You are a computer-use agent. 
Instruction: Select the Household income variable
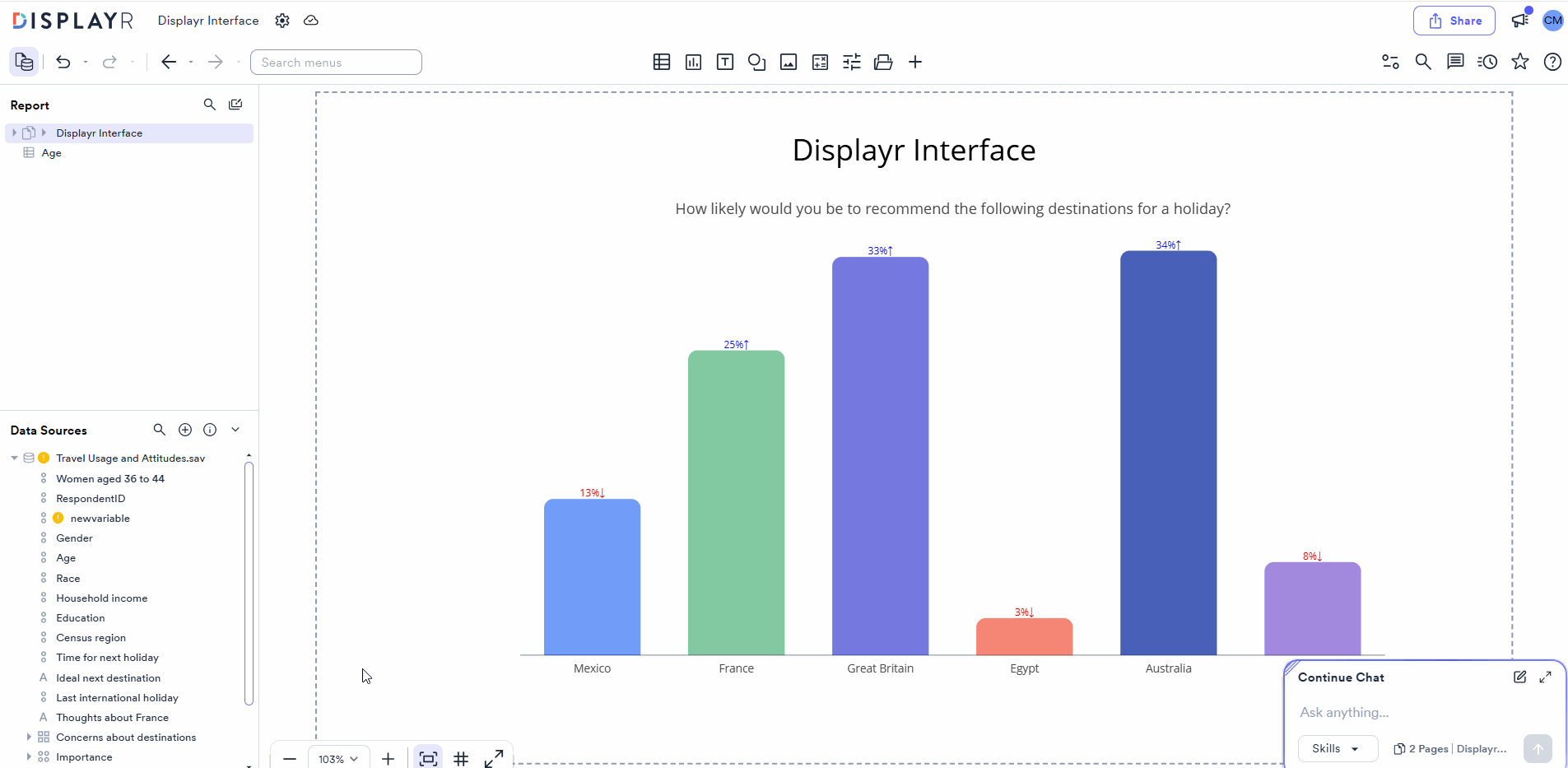click(102, 598)
